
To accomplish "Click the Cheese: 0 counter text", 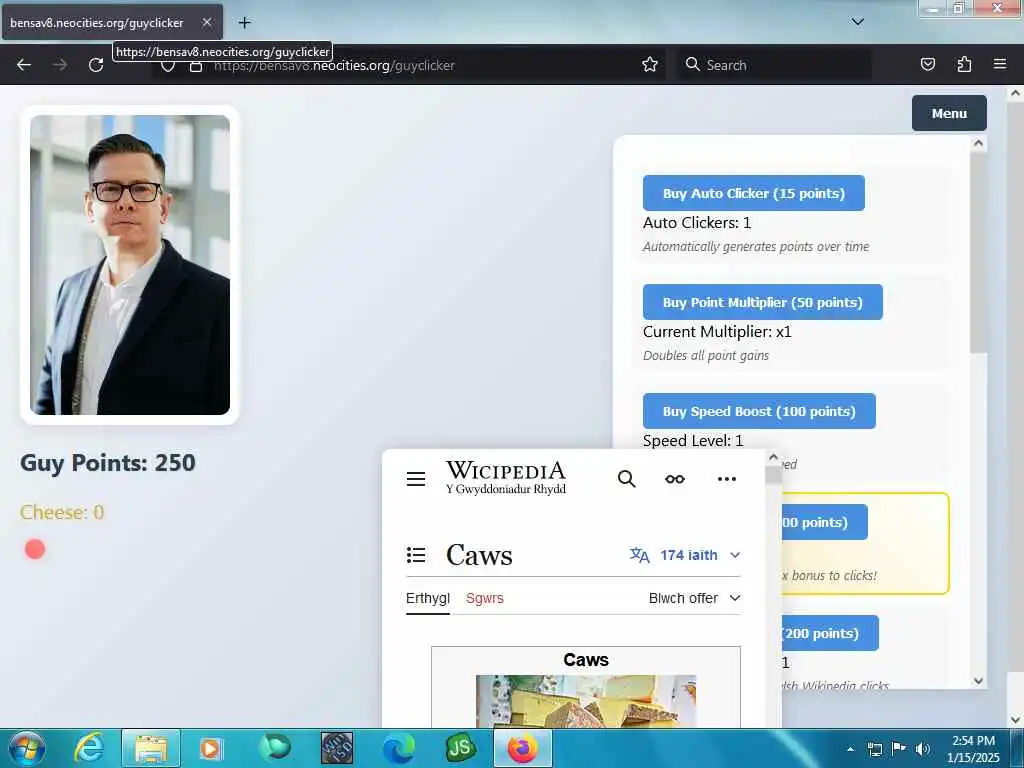I will (x=62, y=512).
